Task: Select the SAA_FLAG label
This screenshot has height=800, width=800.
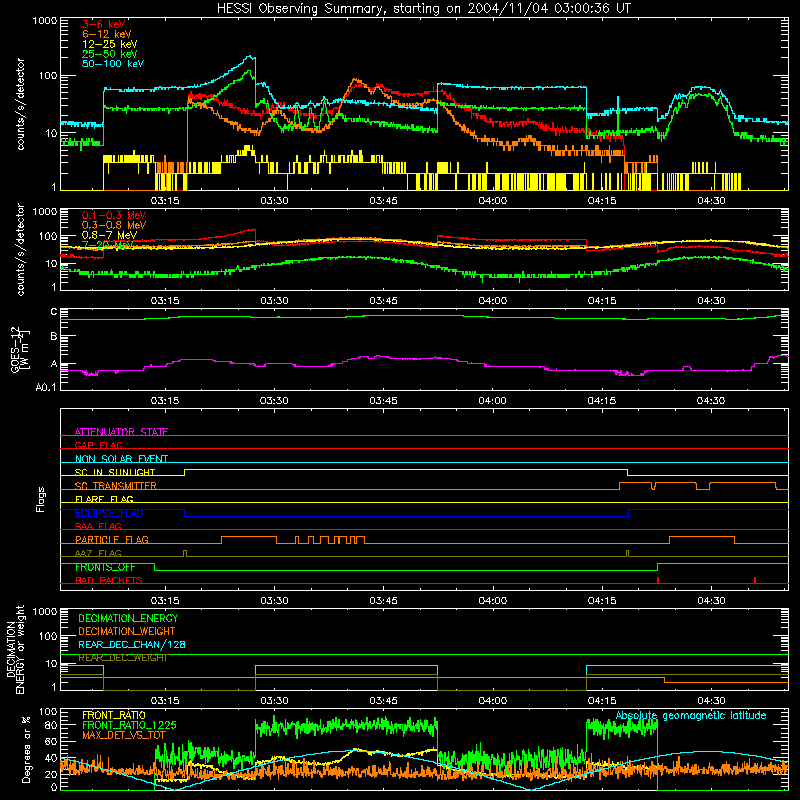Action: [x=98, y=526]
